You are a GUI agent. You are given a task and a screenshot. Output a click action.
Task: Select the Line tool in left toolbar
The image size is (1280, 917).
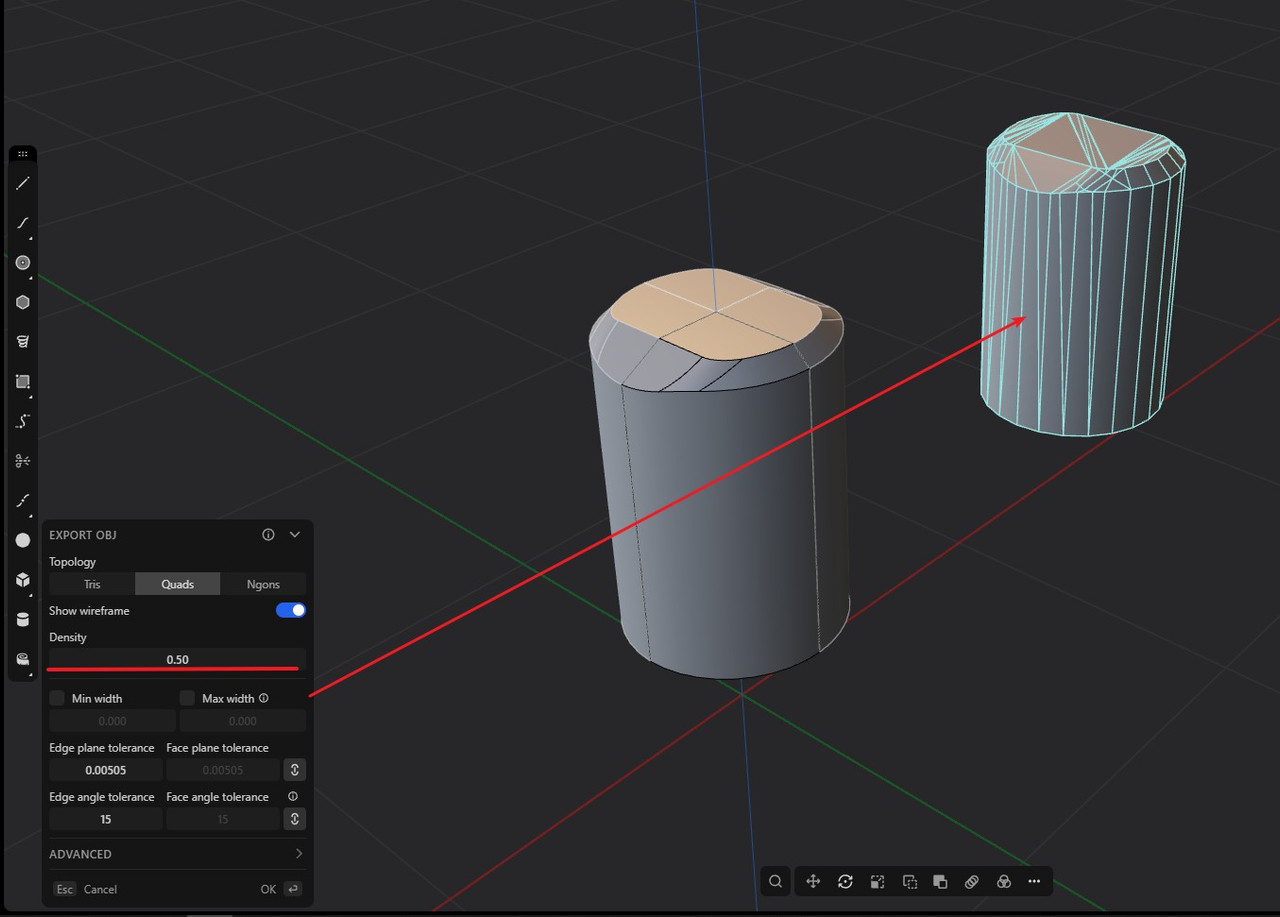pyautogui.click(x=23, y=184)
